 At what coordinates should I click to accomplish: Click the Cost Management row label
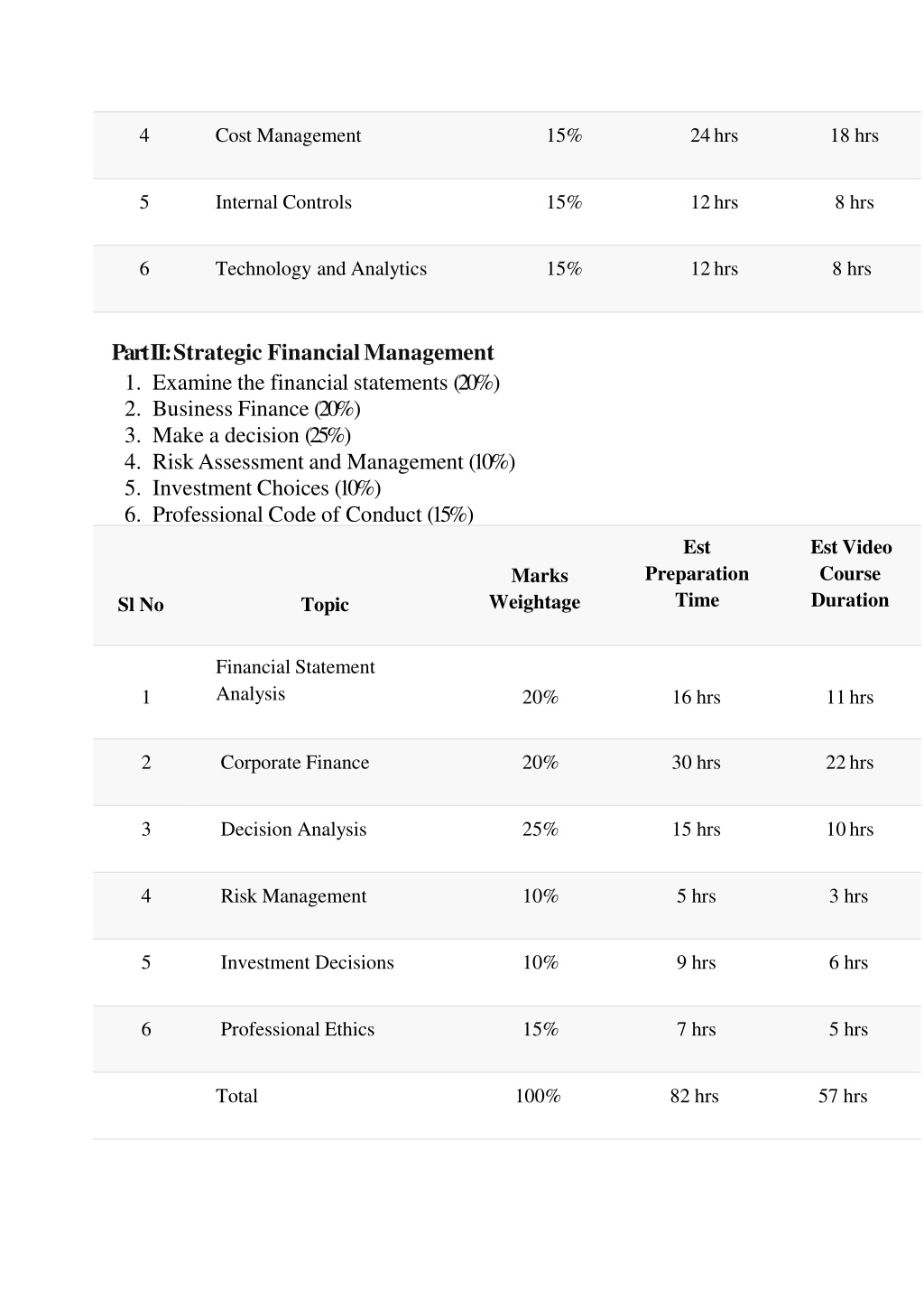tap(288, 135)
